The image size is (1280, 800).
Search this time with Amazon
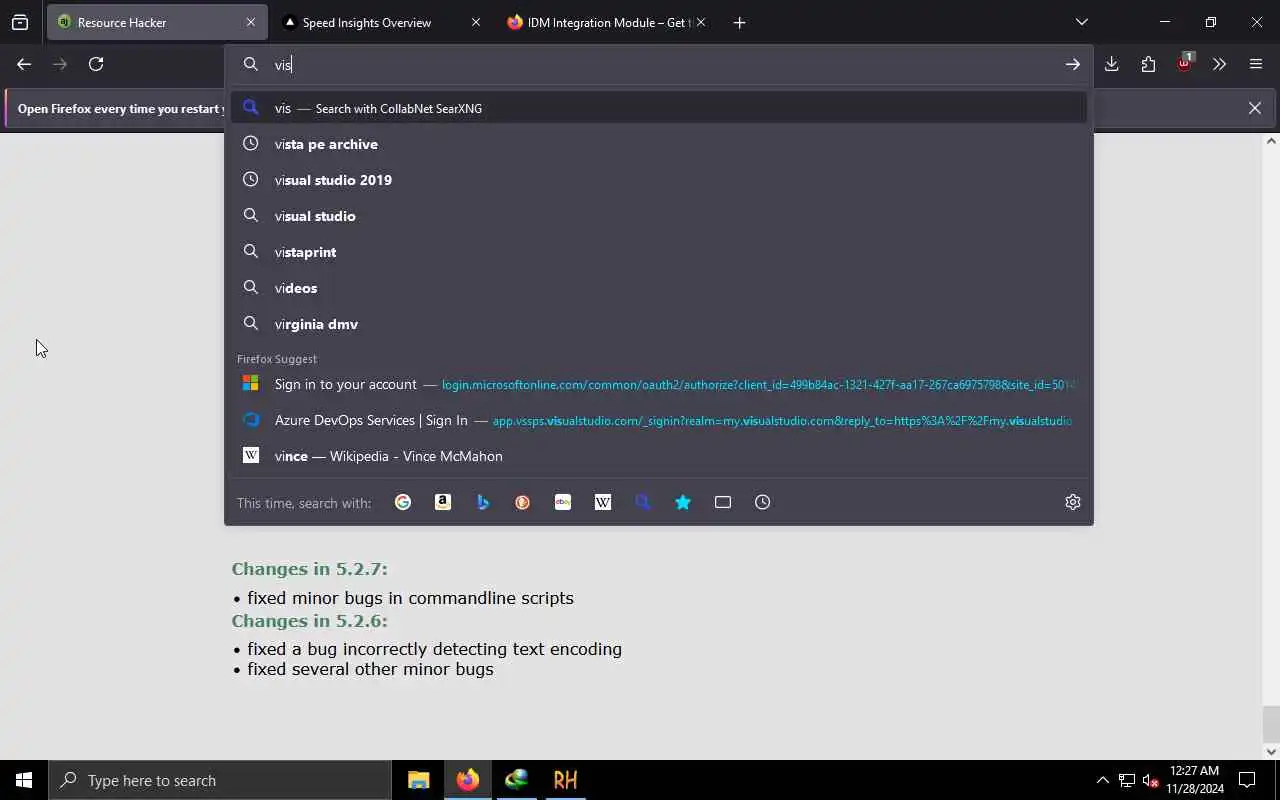(x=443, y=502)
